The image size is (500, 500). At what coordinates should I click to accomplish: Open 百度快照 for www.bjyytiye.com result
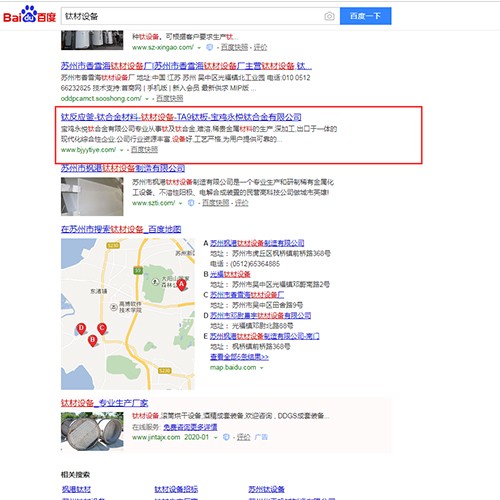[x=144, y=150]
